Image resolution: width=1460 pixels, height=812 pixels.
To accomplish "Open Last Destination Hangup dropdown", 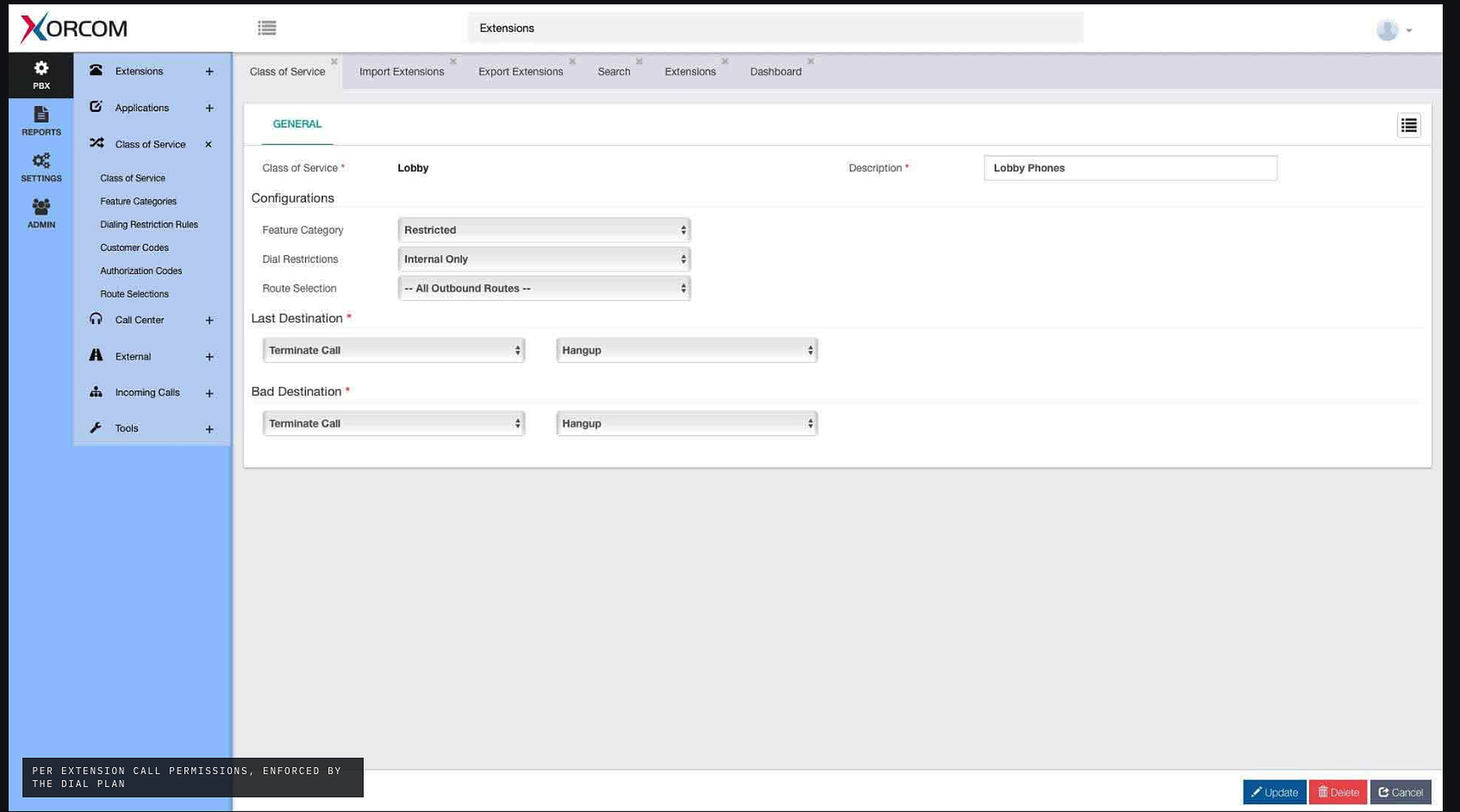I will [687, 350].
